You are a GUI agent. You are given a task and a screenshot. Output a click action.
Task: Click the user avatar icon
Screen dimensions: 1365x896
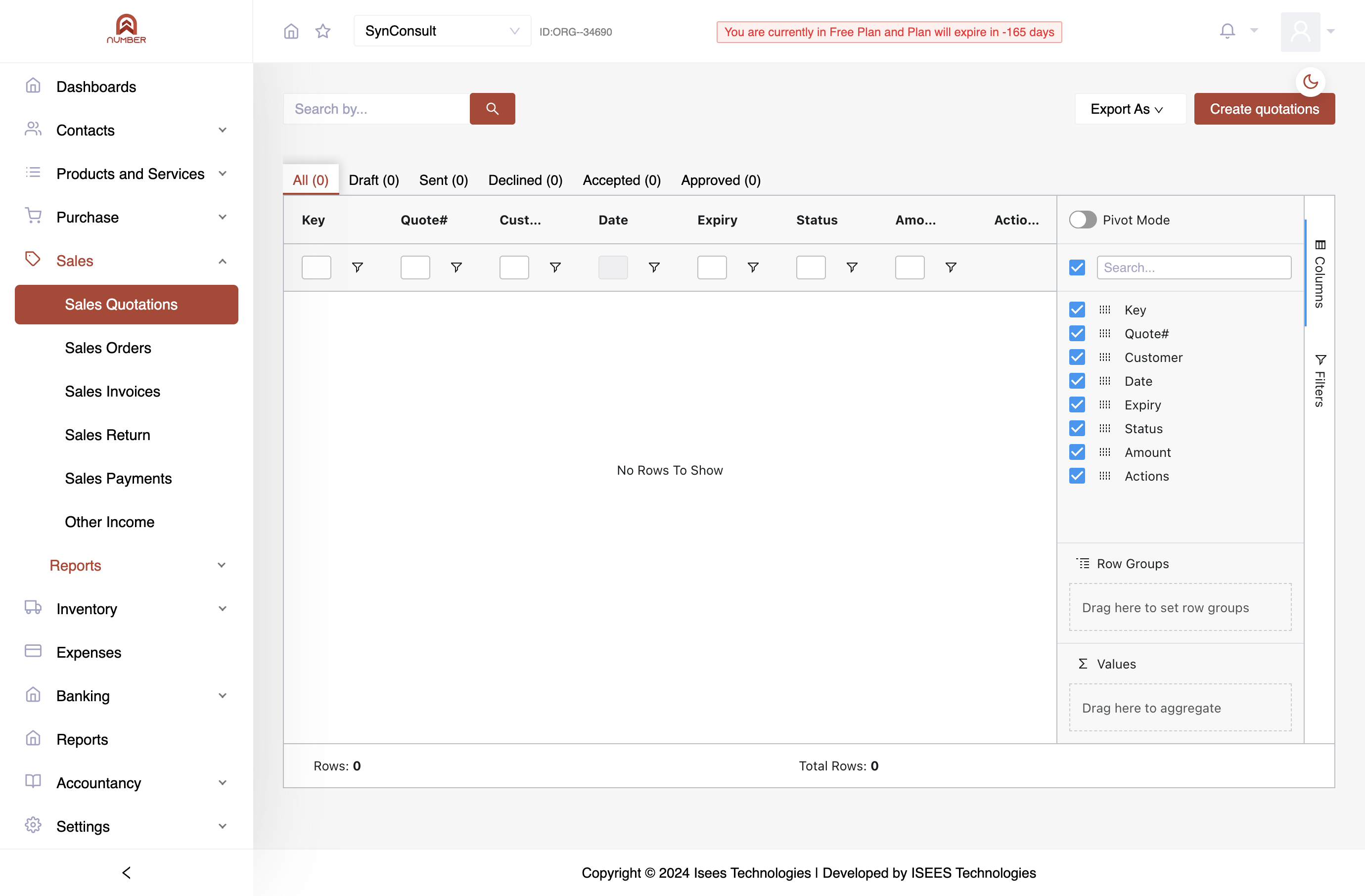point(1300,32)
